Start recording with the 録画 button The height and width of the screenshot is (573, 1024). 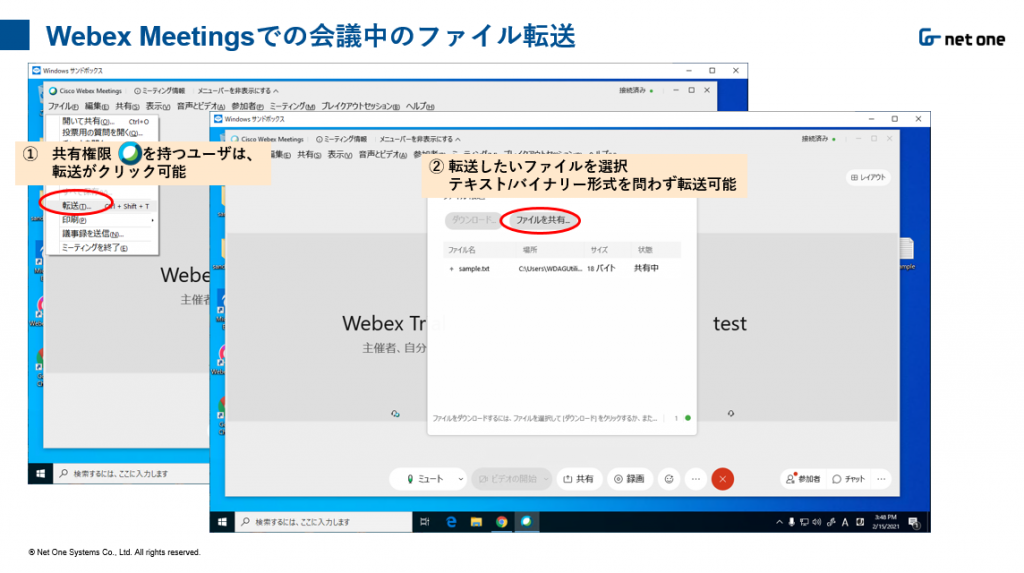[x=630, y=479]
